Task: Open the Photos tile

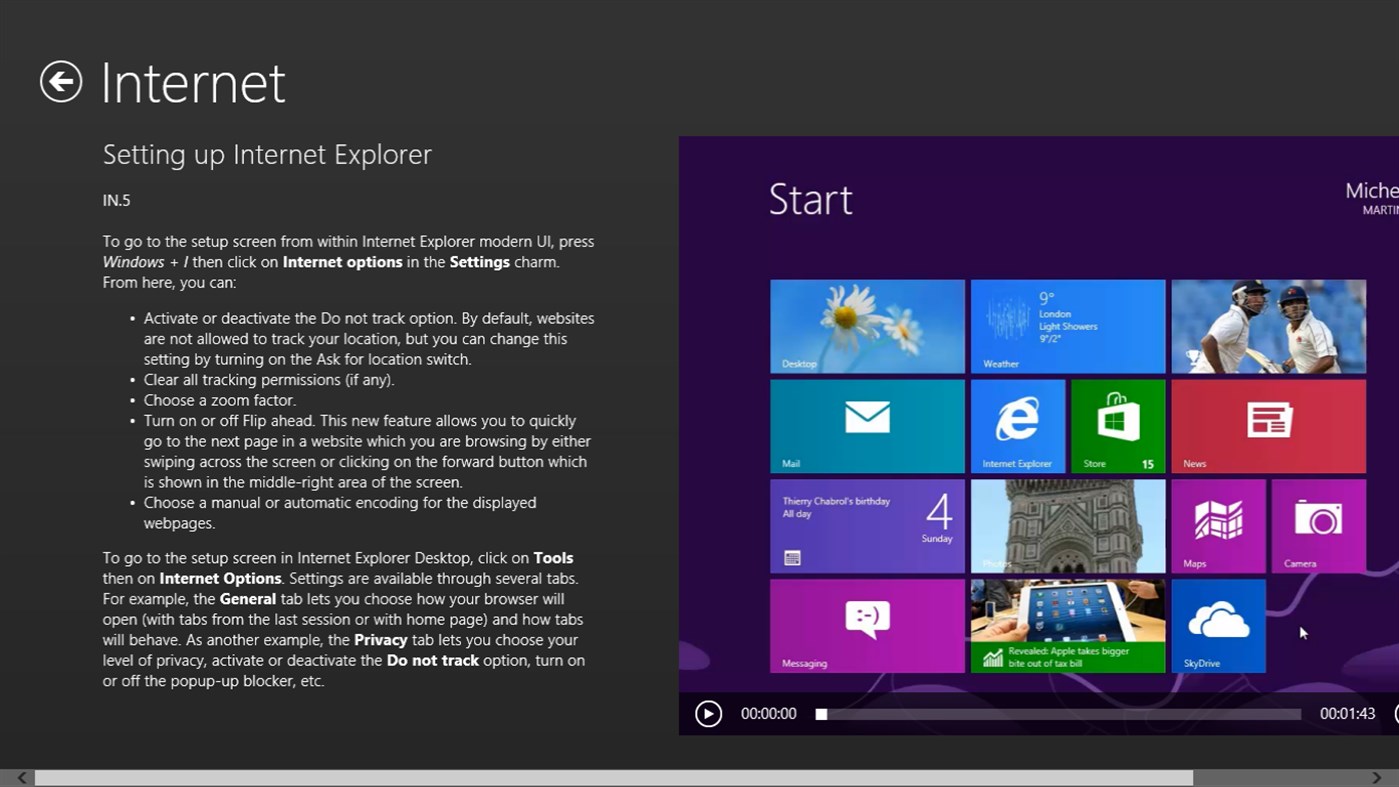Action: (x=1067, y=525)
